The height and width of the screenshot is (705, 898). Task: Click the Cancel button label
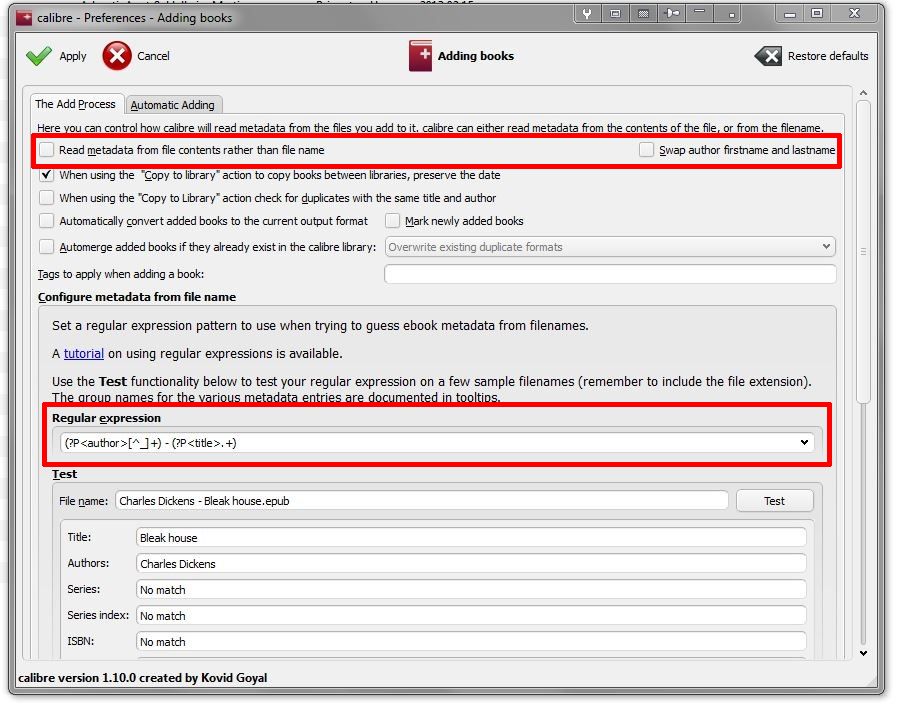(x=153, y=56)
